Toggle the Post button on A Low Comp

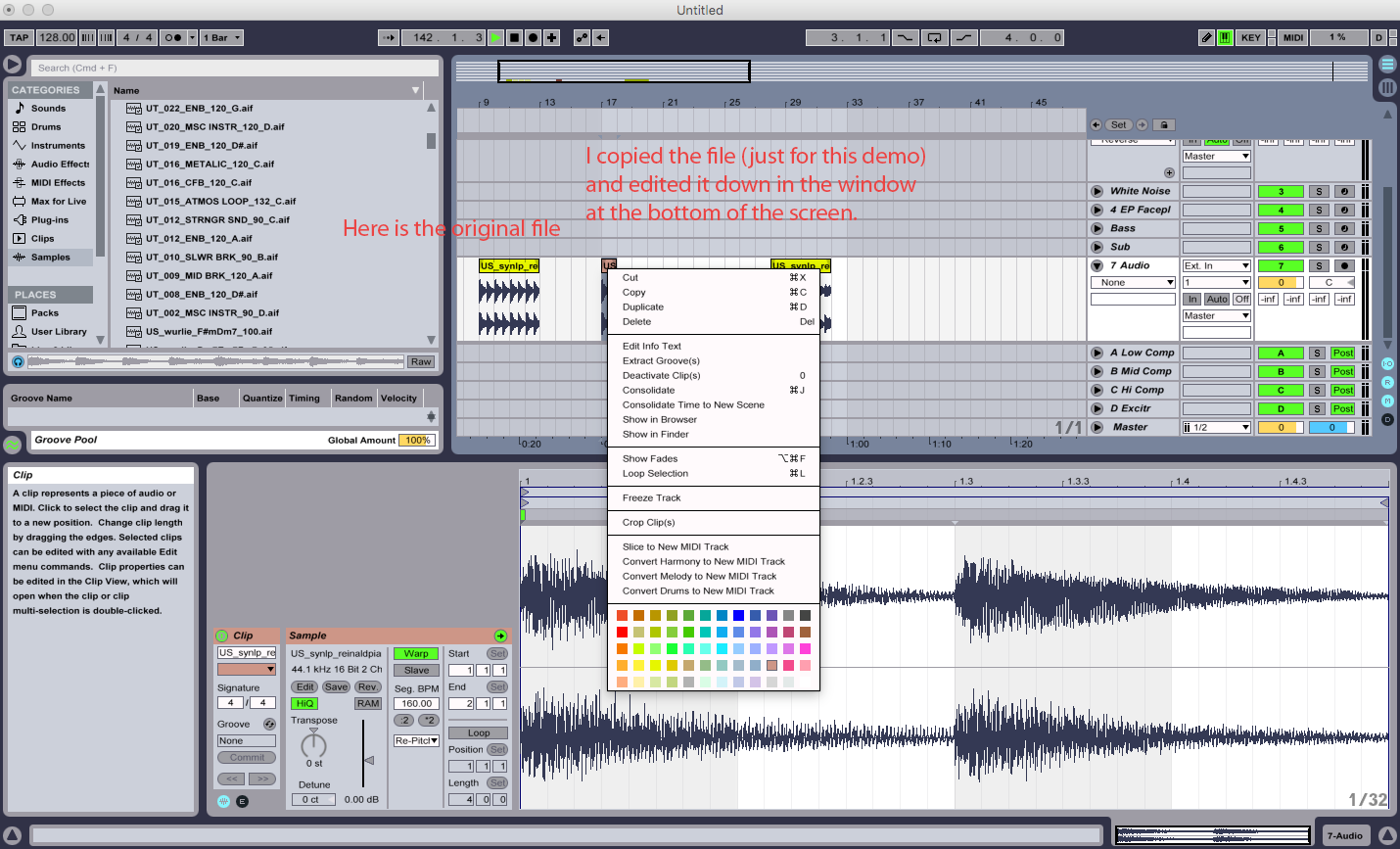[x=1342, y=353]
